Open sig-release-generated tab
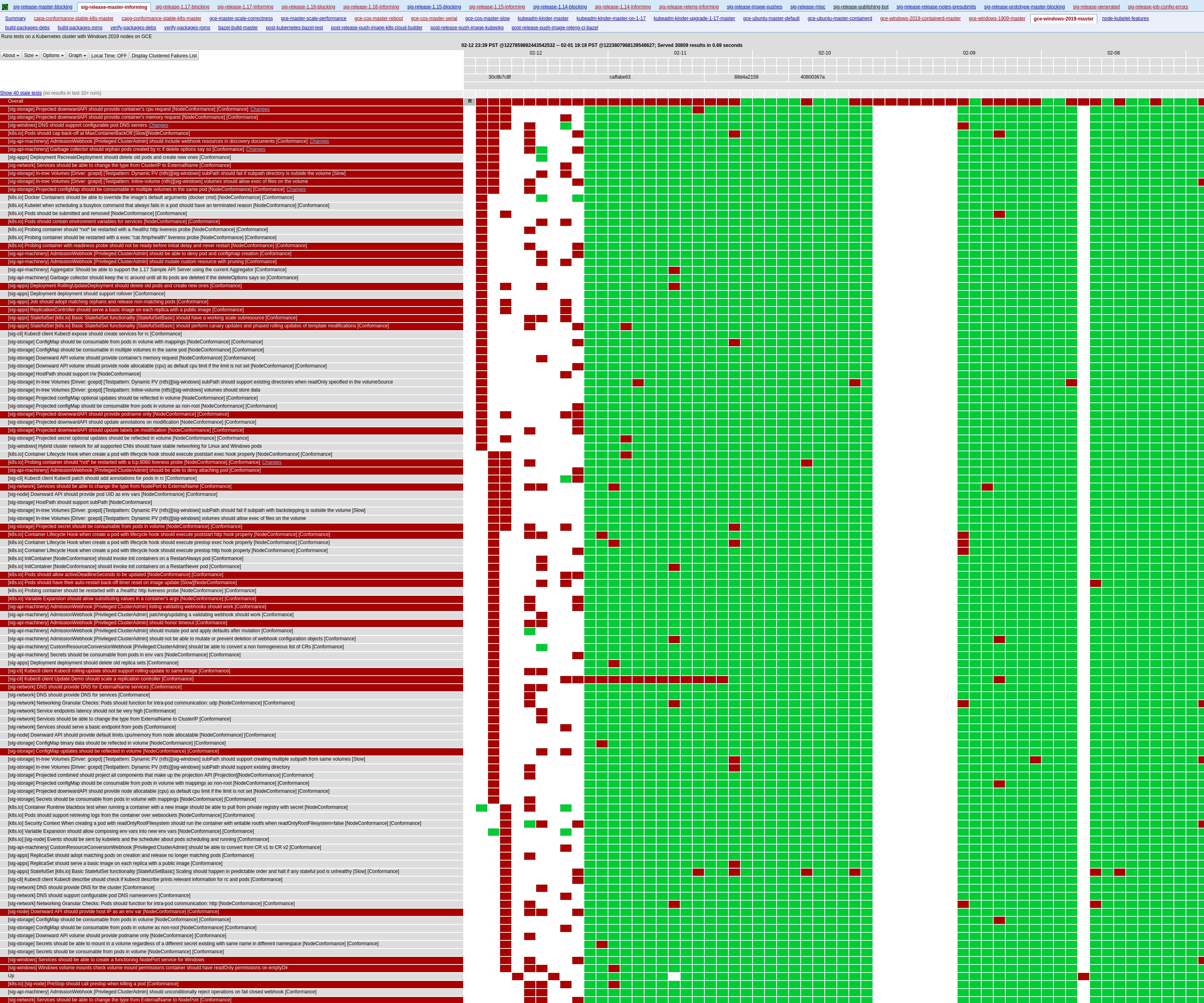Image resolution: width=1204 pixels, height=1003 pixels. 1096,7
